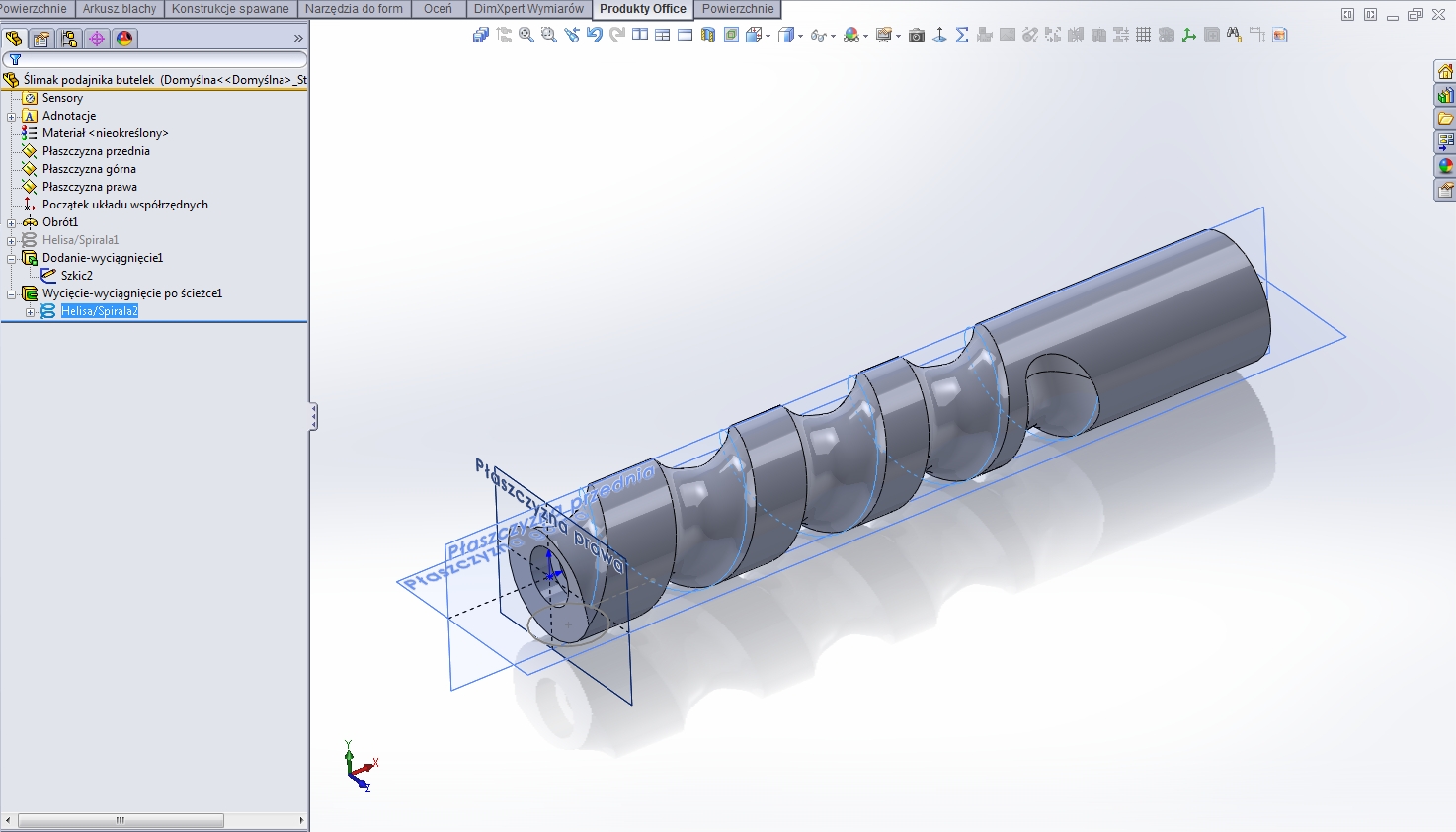Open the PropertyManager tab in the left panel

click(40, 38)
